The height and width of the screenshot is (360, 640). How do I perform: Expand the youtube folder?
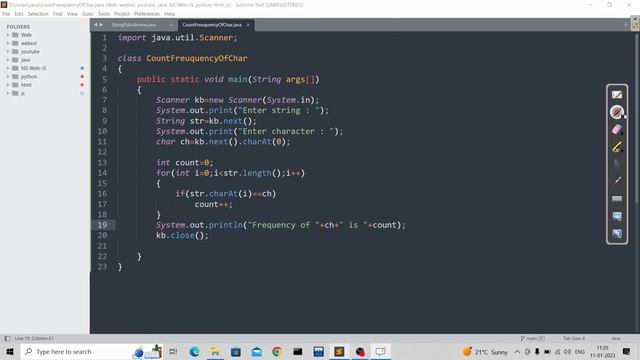8,52
